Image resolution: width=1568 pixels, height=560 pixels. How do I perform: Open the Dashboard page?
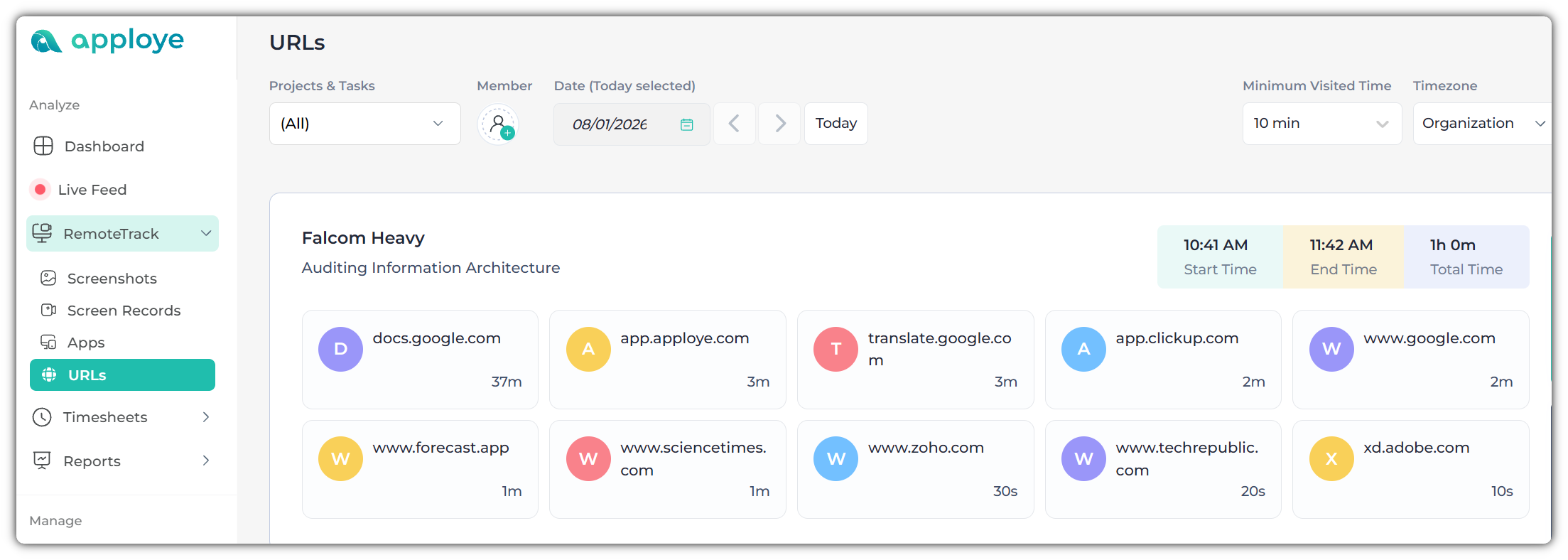104,146
